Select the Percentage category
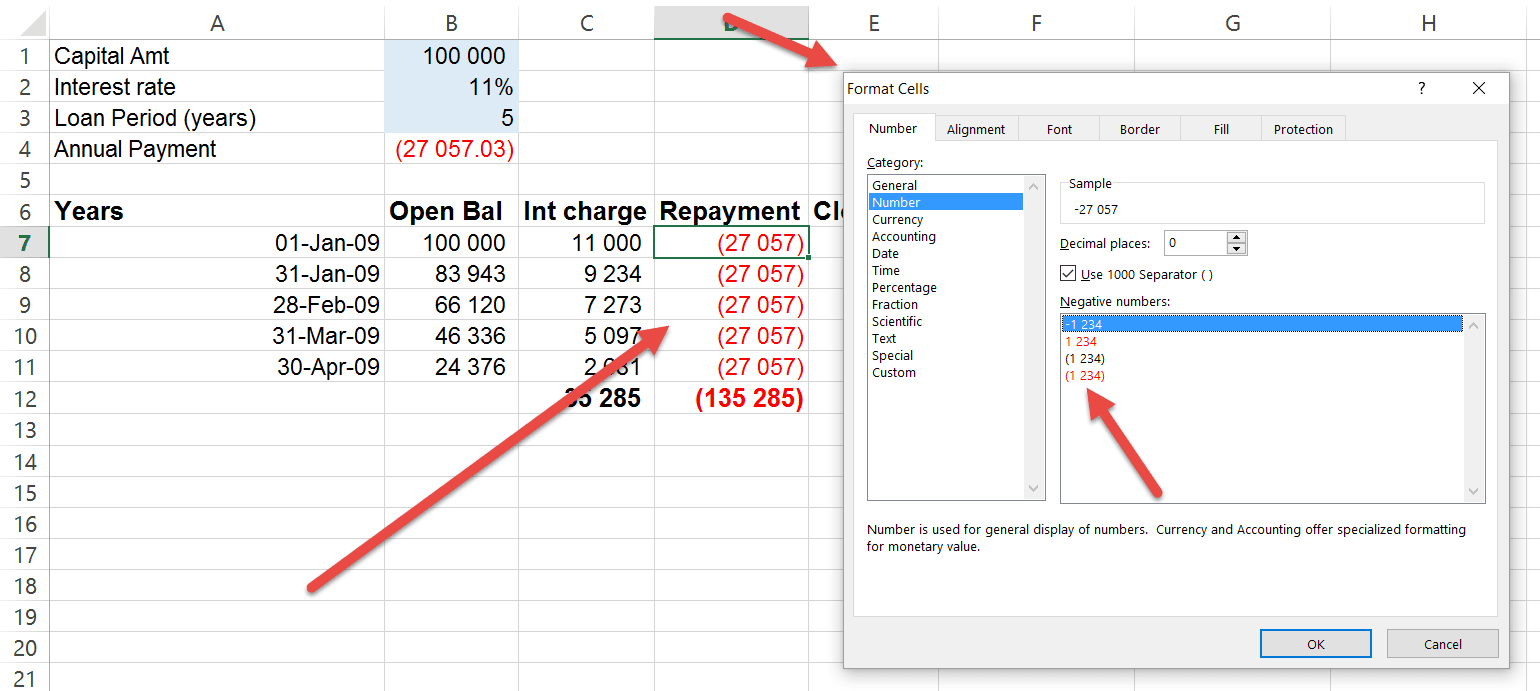 coord(945,287)
